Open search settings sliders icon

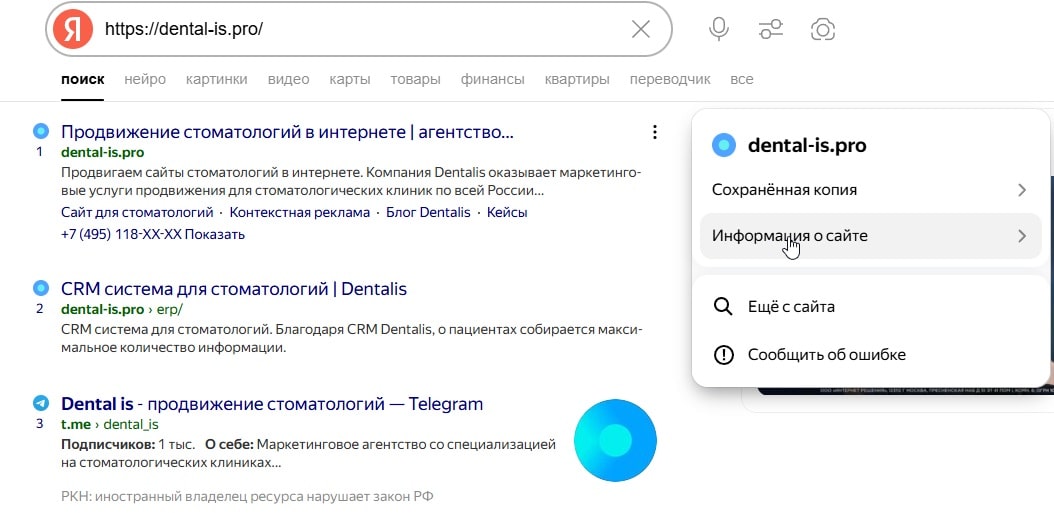[x=770, y=29]
